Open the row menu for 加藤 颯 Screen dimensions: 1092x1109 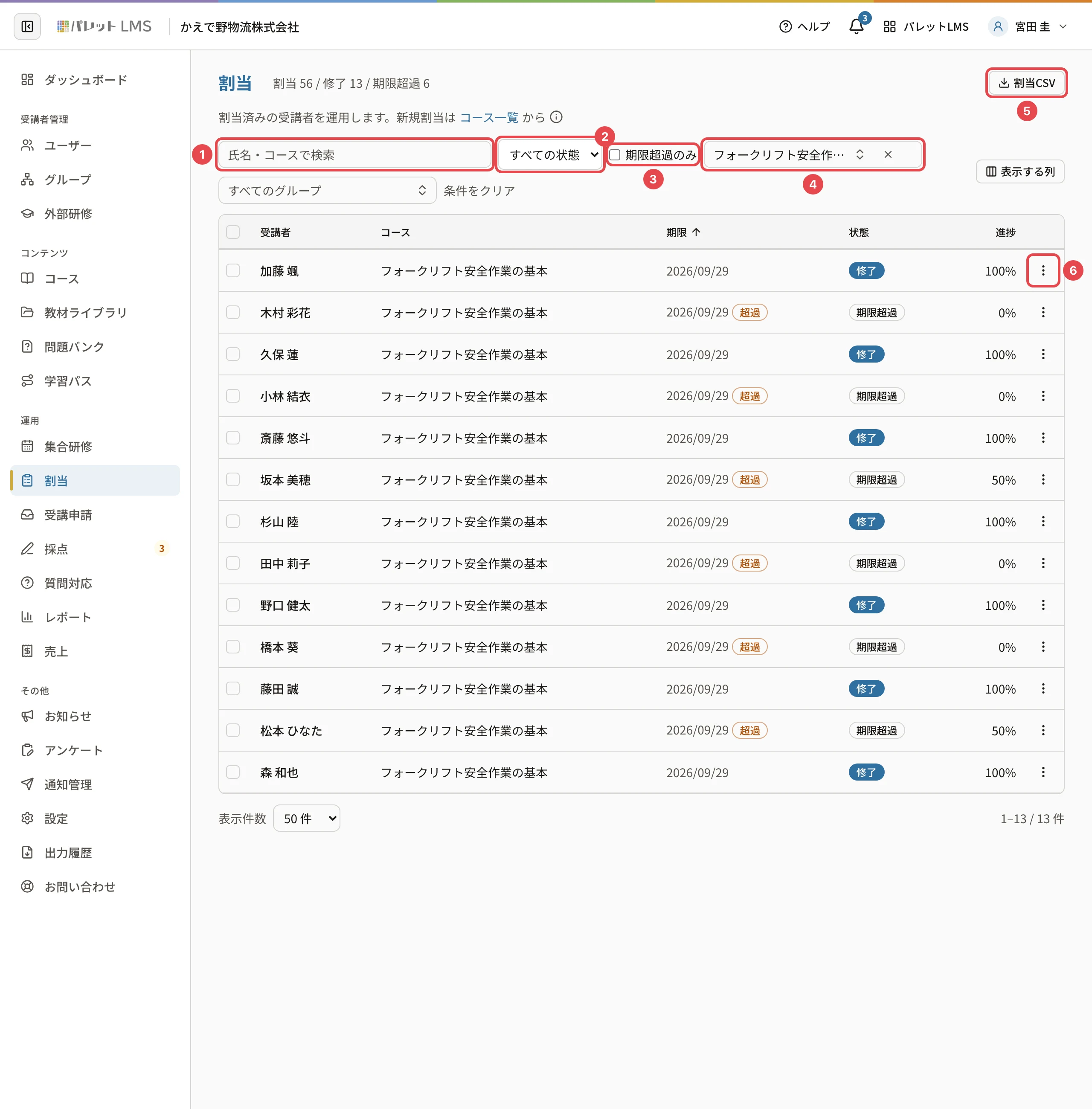tap(1043, 271)
